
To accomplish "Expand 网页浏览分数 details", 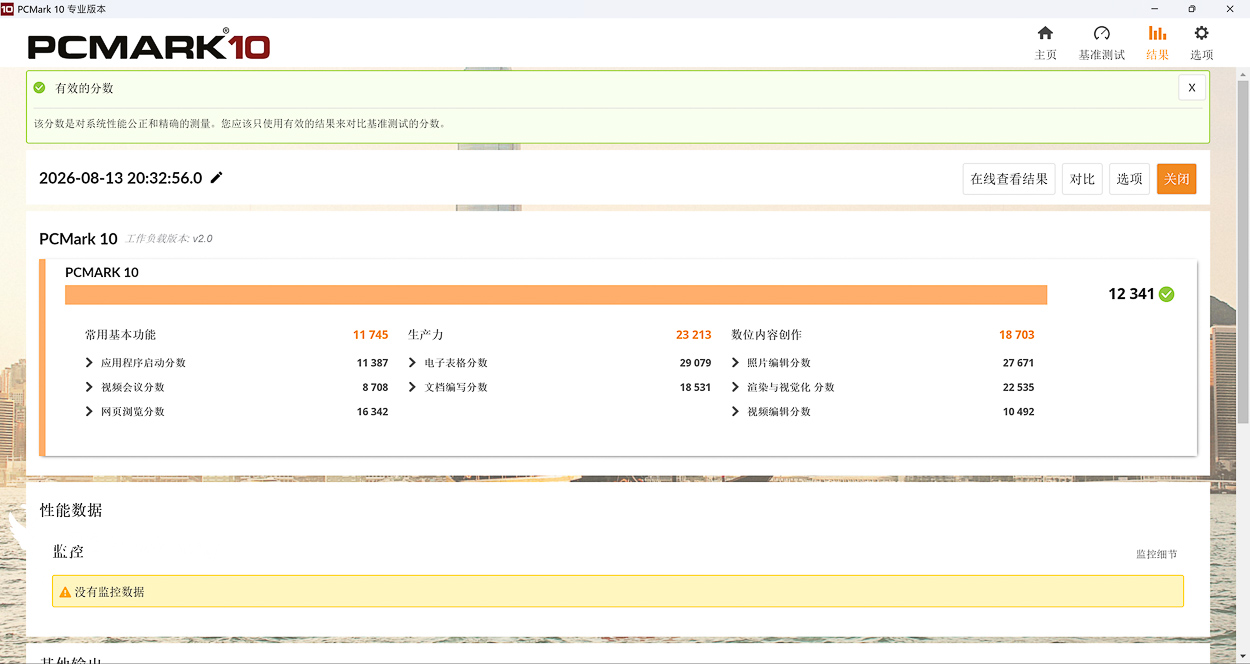I will [89, 412].
